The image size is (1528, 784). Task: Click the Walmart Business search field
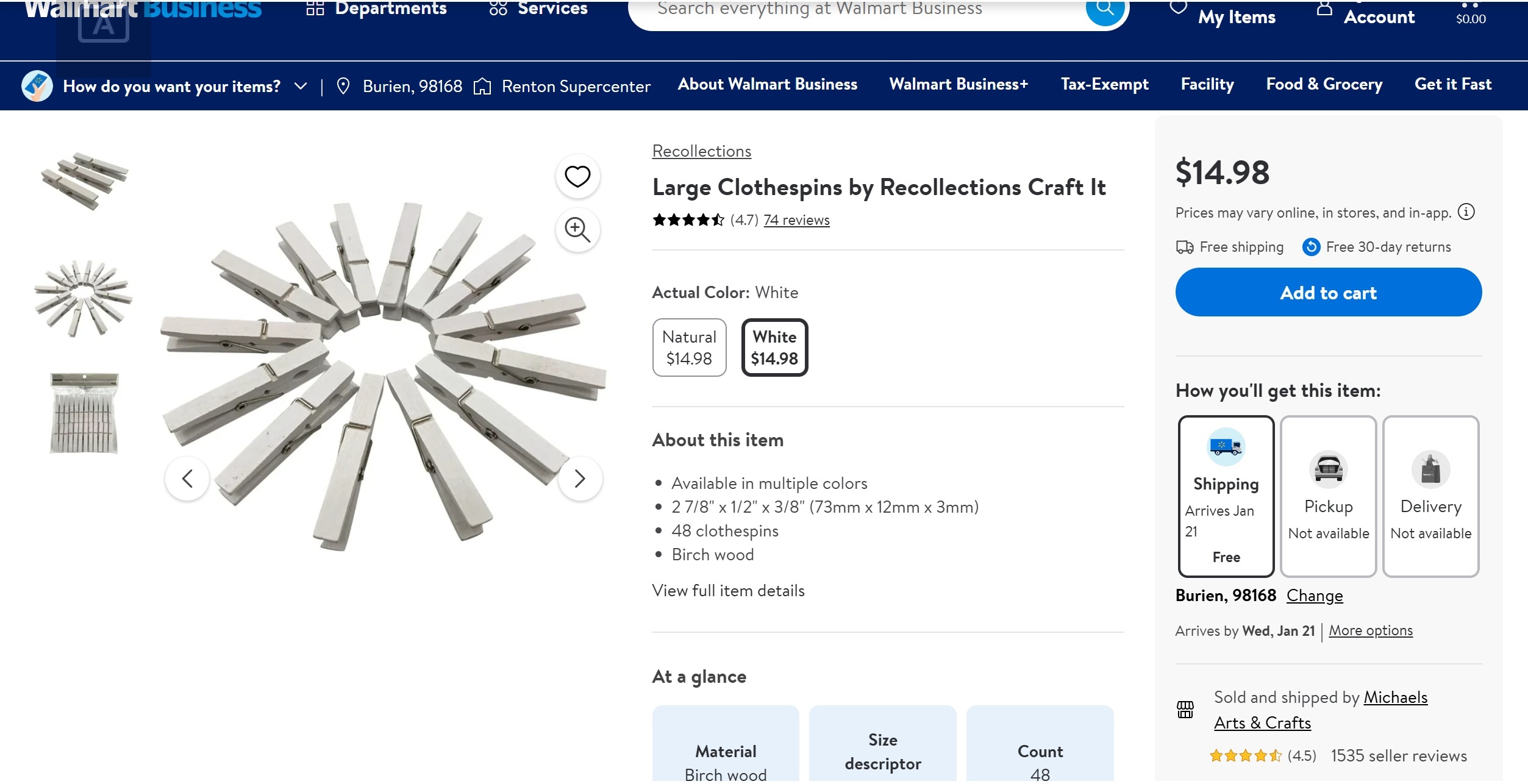pos(854,10)
